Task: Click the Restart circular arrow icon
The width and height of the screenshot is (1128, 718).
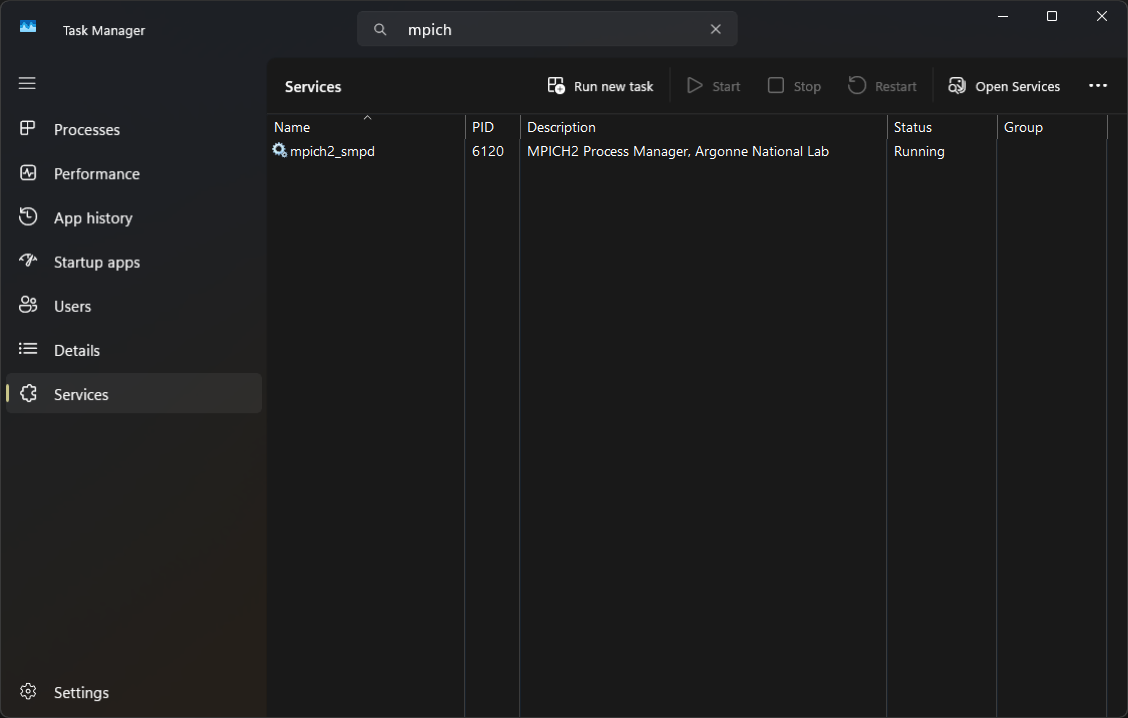Action: coord(857,86)
